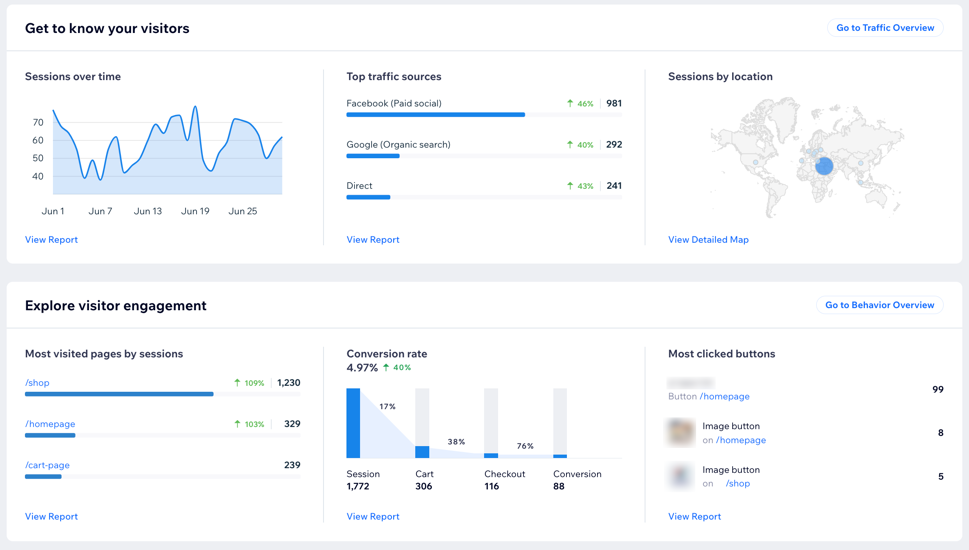The width and height of the screenshot is (969, 550).
Task: Click the Sessions by location title
Action: [x=721, y=77]
